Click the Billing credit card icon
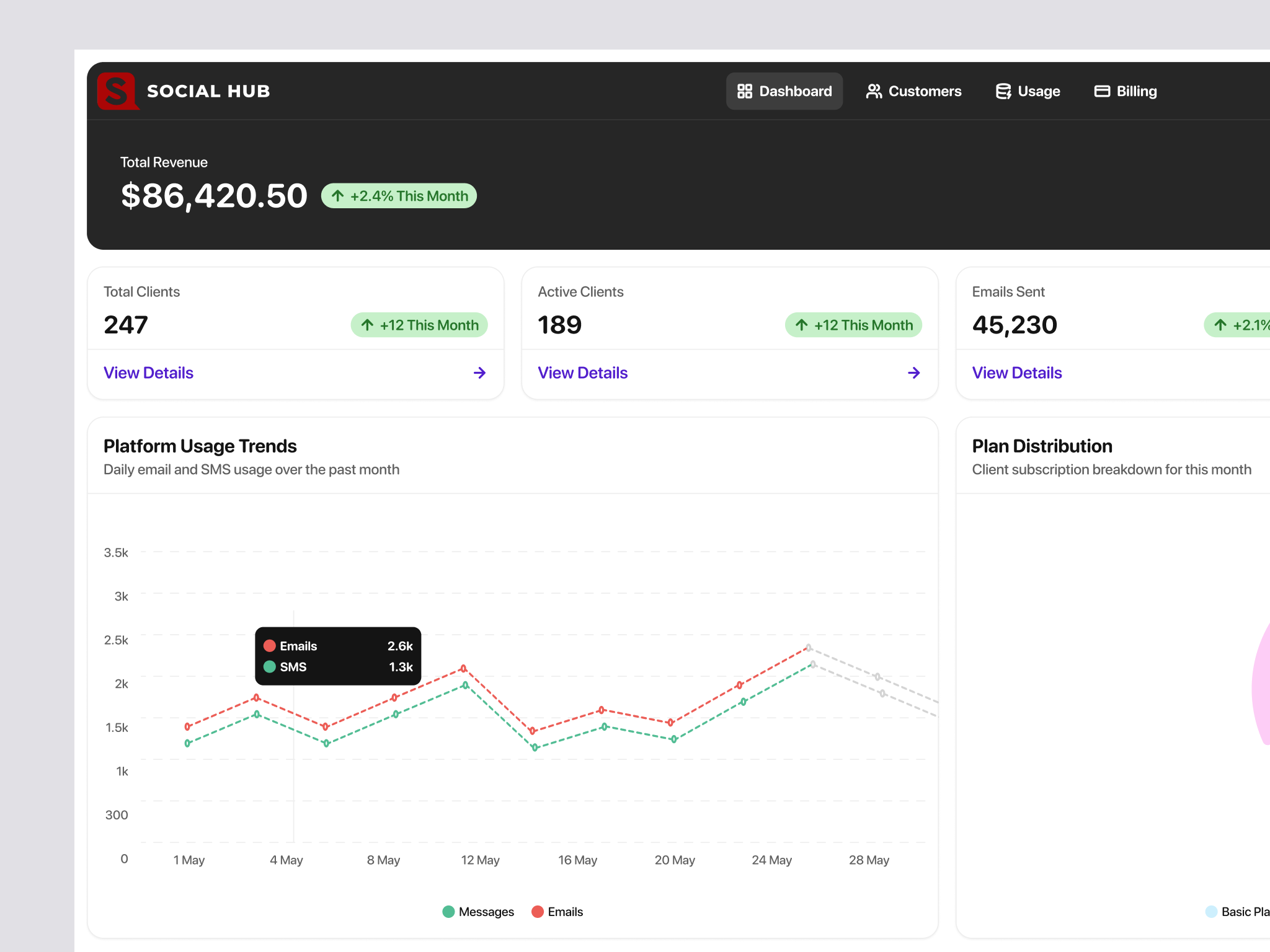The width and height of the screenshot is (1270, 952). pos(1103,91)
